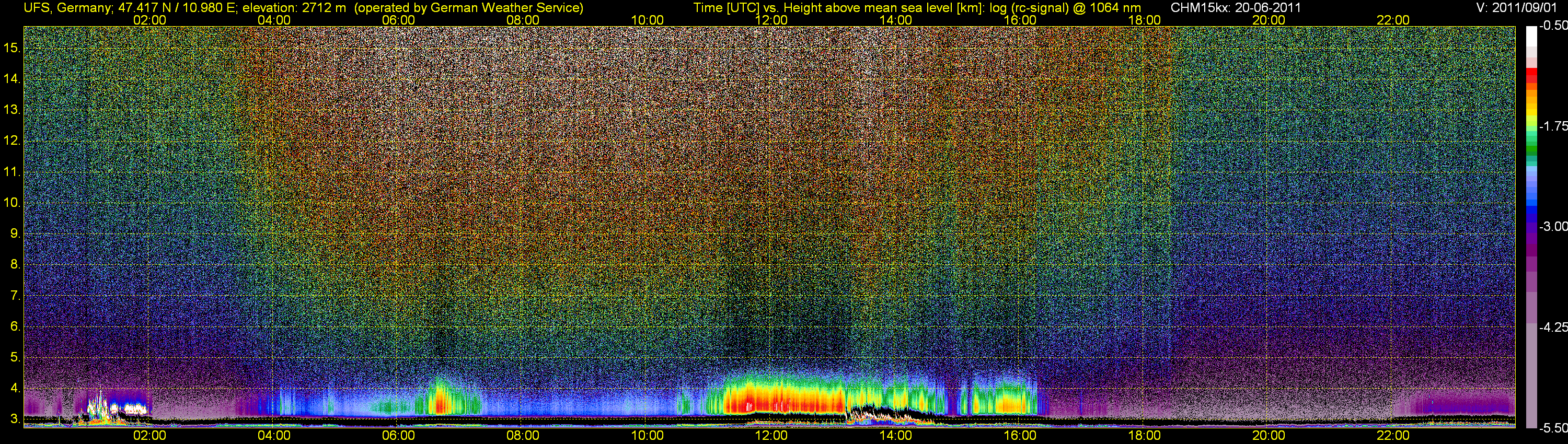Screen dimensions: 1568x444
Task: Click the color scale value '-3.00'
Action: point(1553,226)
